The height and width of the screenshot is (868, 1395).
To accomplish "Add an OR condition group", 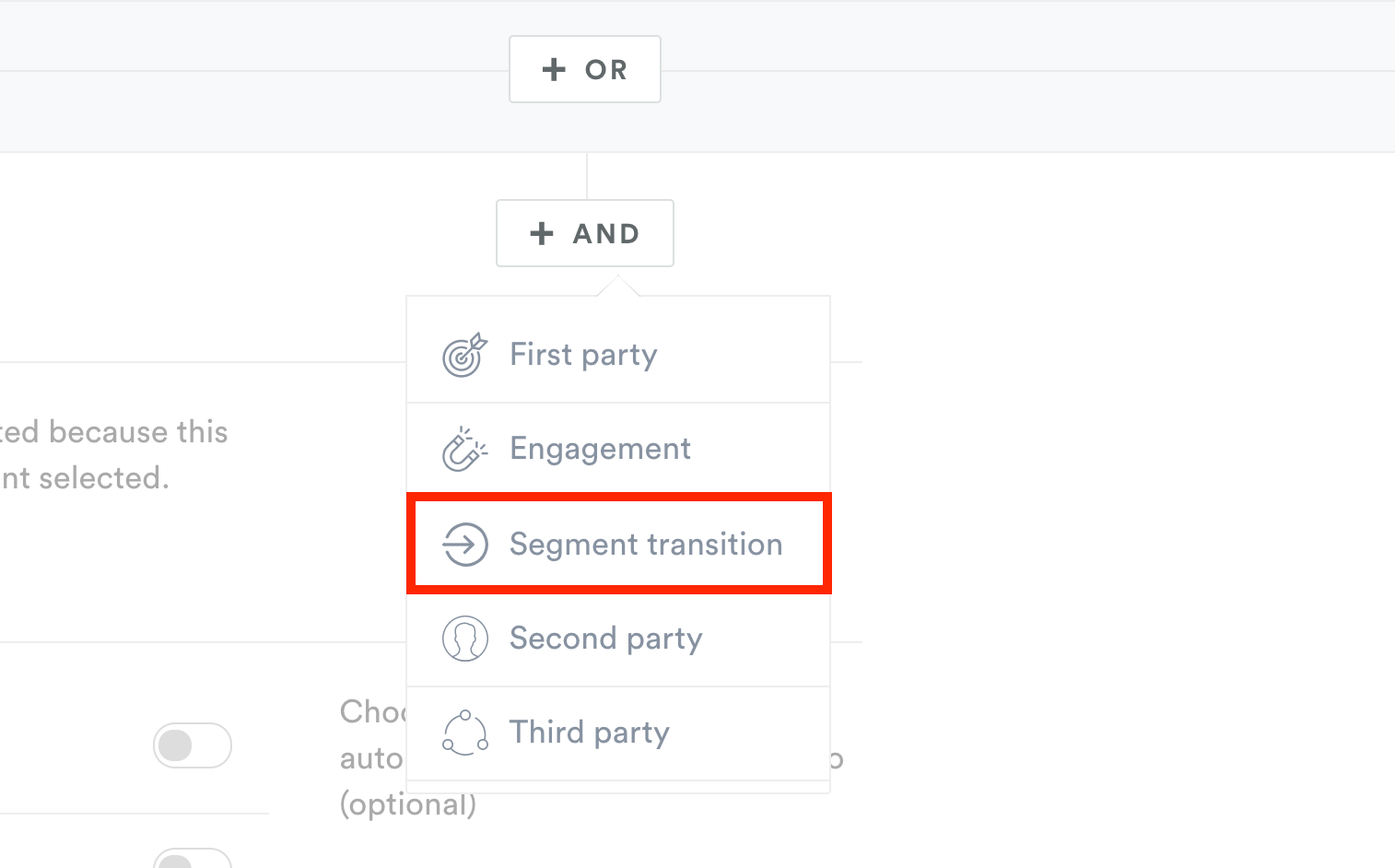I will [x=585, y=69].
